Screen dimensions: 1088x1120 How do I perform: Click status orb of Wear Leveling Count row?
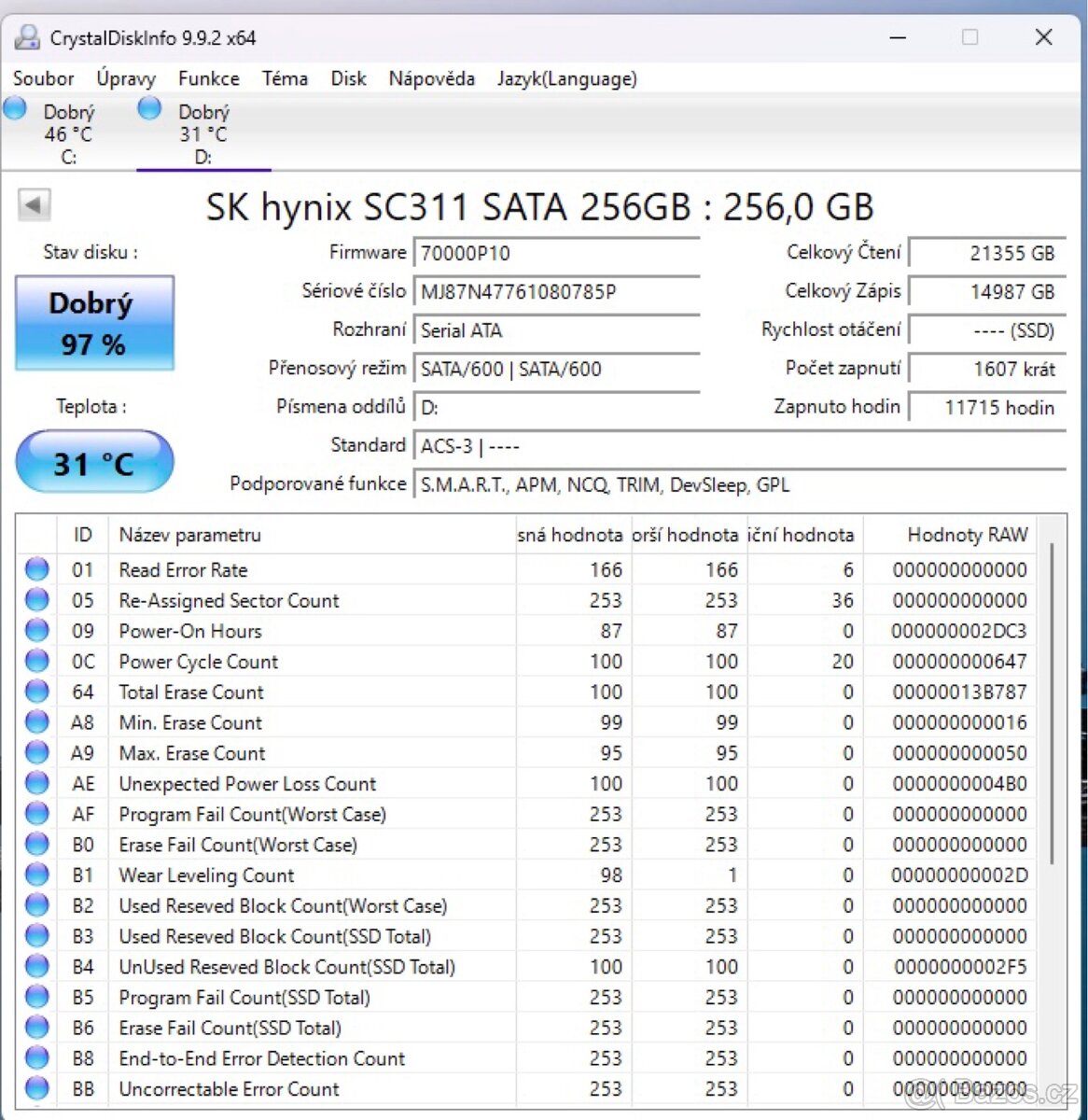[x=37, y=875]
